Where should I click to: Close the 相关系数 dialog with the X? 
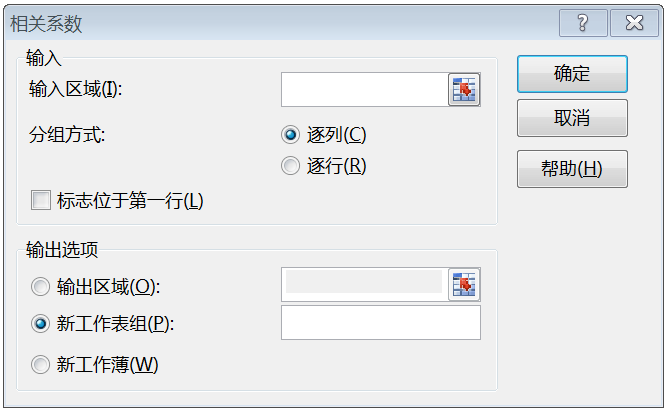[634, 24]
